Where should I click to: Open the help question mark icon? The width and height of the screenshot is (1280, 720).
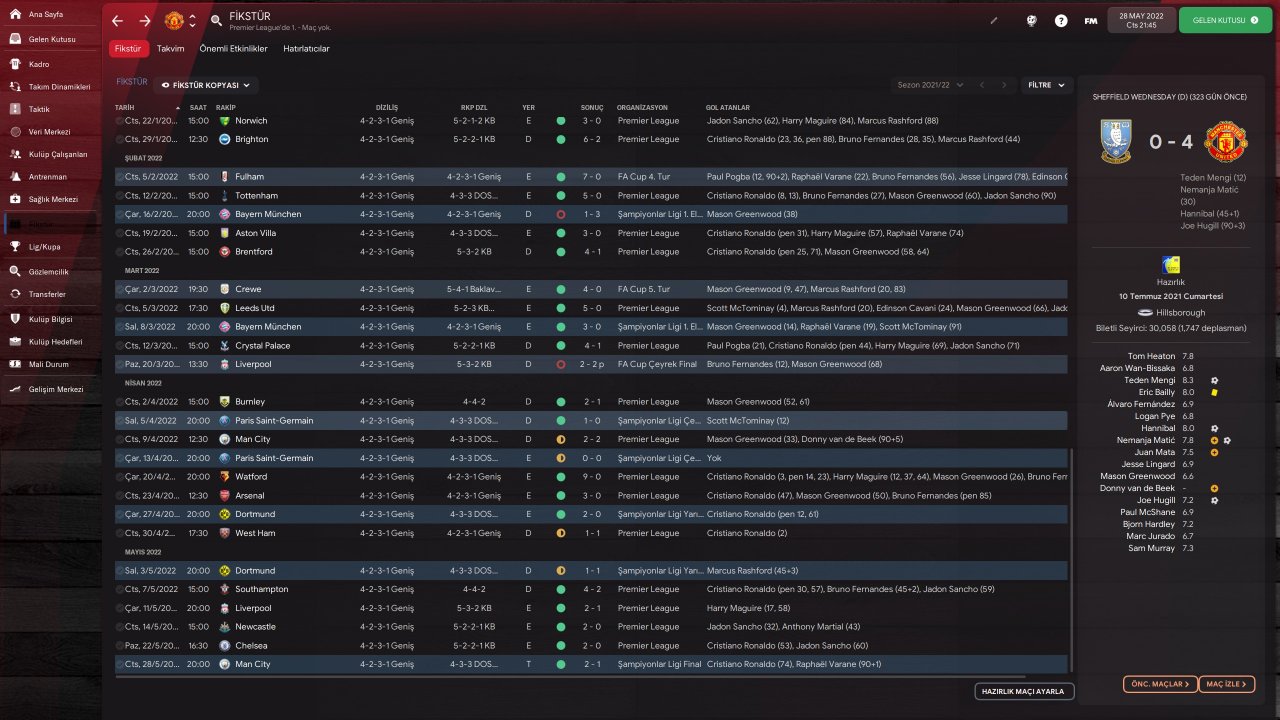coord(1061,20)
